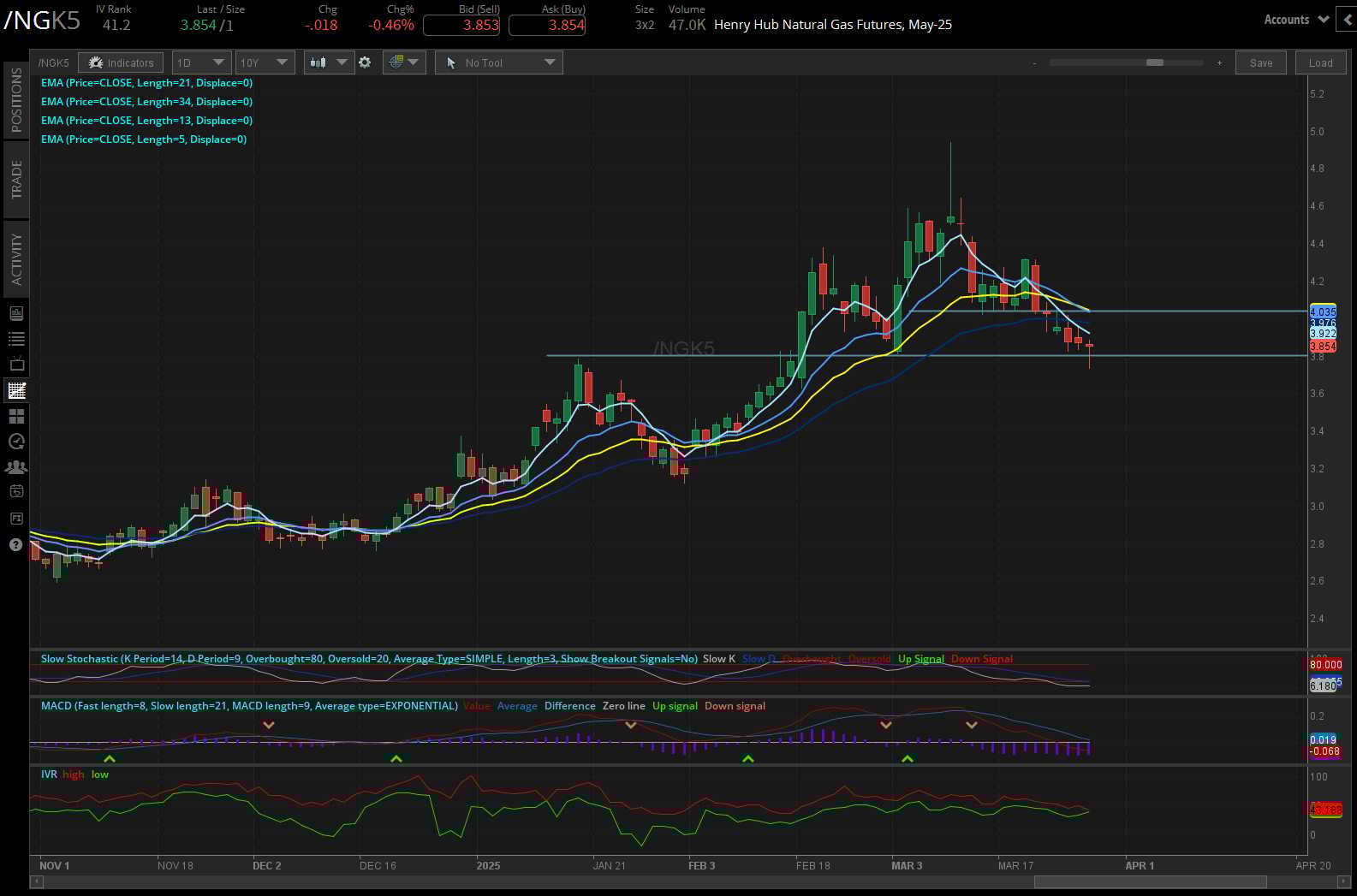Select the EMA Length=13 study label

[146, 121]
